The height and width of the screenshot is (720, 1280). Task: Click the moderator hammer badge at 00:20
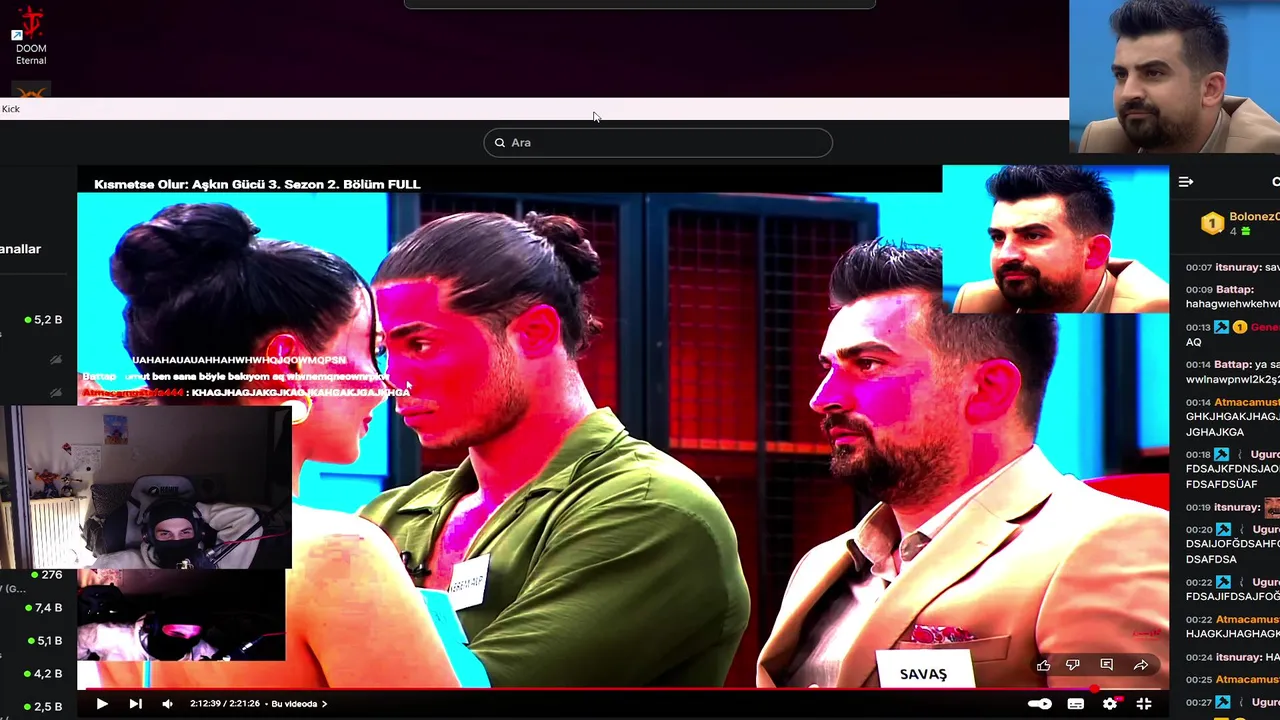pos(1222,530)
